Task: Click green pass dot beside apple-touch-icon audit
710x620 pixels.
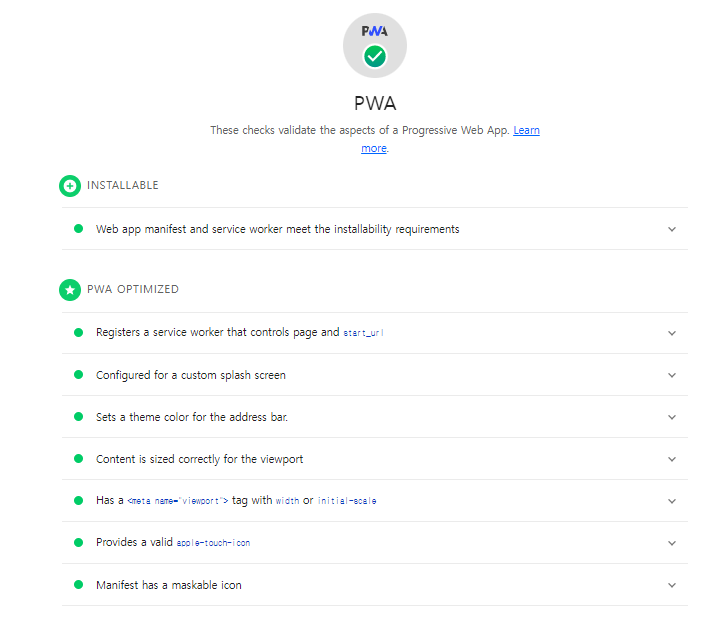Action: coord(78,543)
